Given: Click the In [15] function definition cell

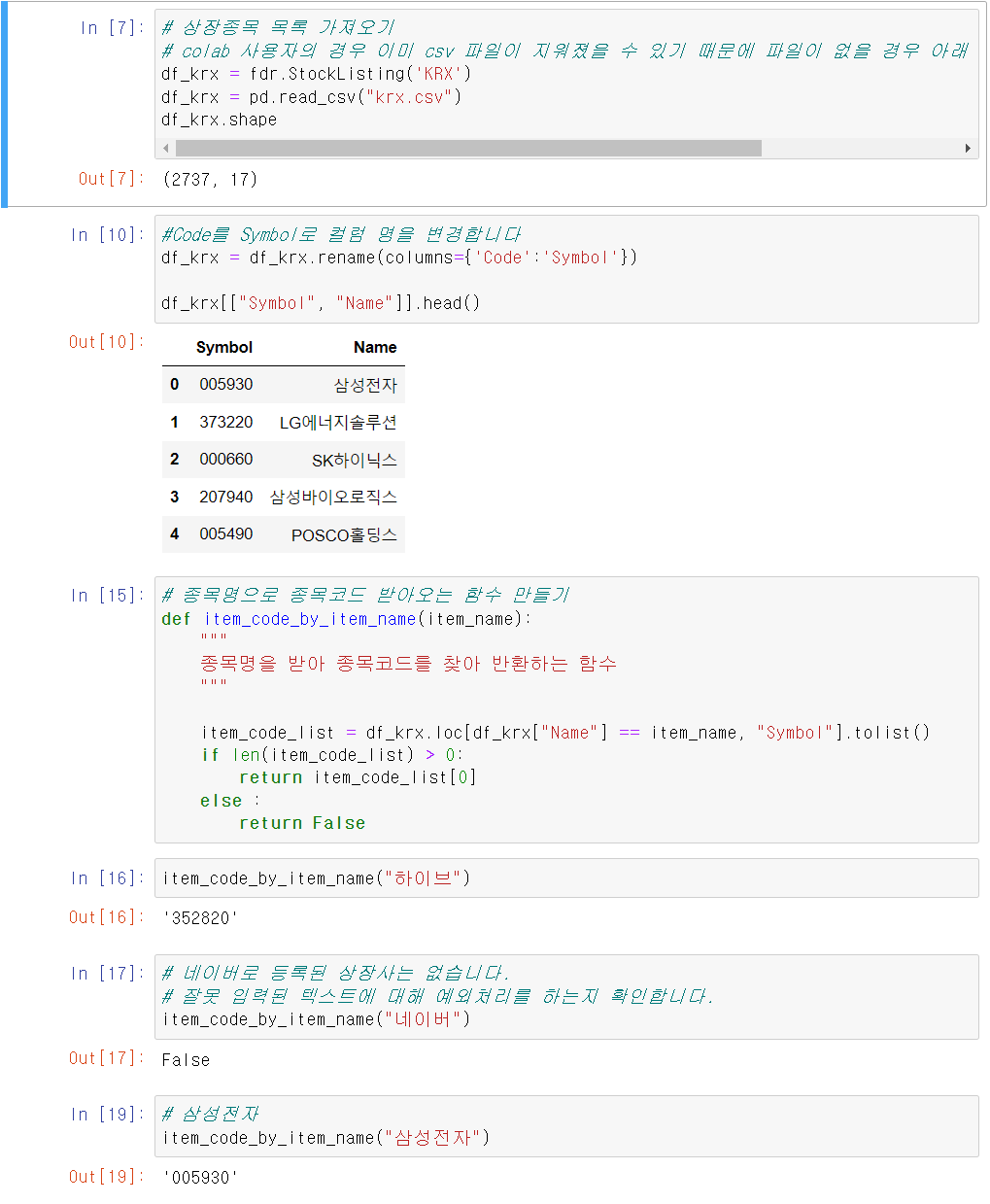Looking at the screenshot, I should pos(566,709).
